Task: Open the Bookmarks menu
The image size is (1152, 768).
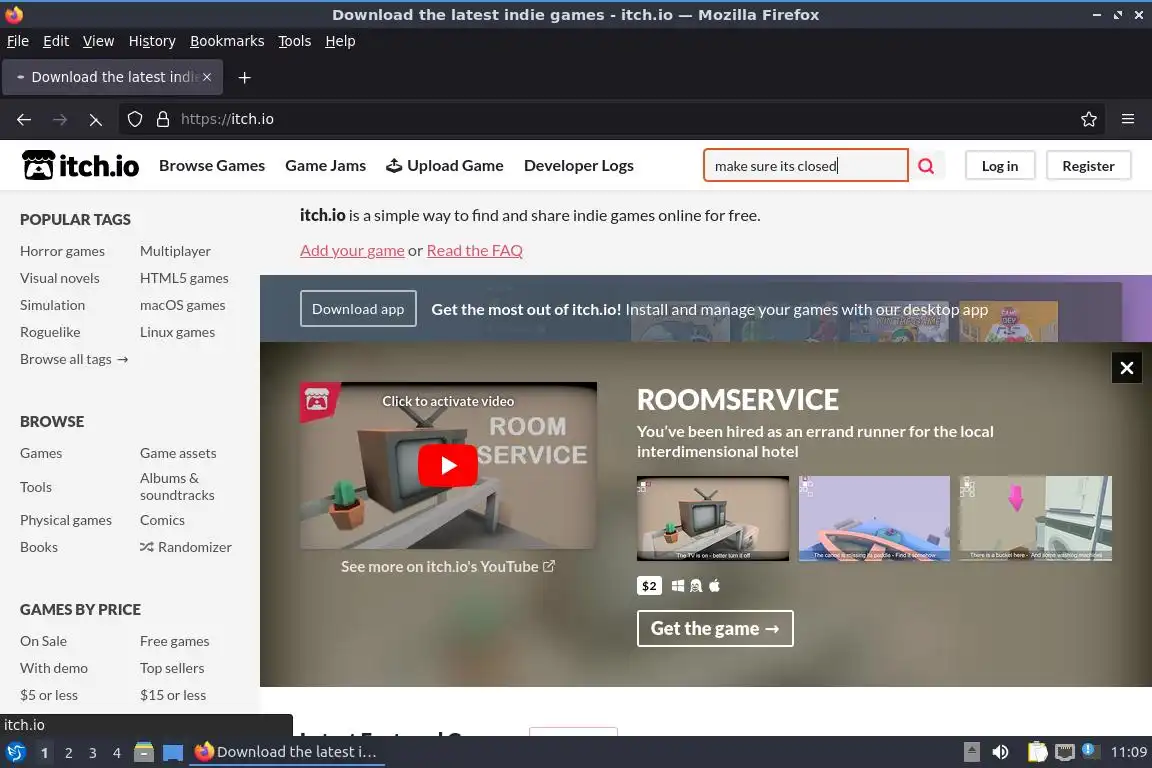Action: [x=227, y=41]
